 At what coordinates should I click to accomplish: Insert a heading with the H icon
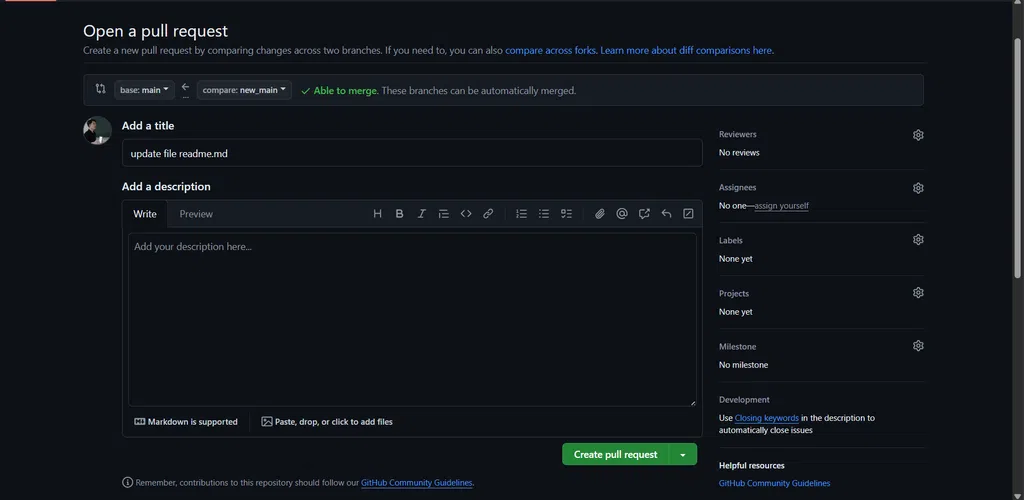click(x=377, y=213)
